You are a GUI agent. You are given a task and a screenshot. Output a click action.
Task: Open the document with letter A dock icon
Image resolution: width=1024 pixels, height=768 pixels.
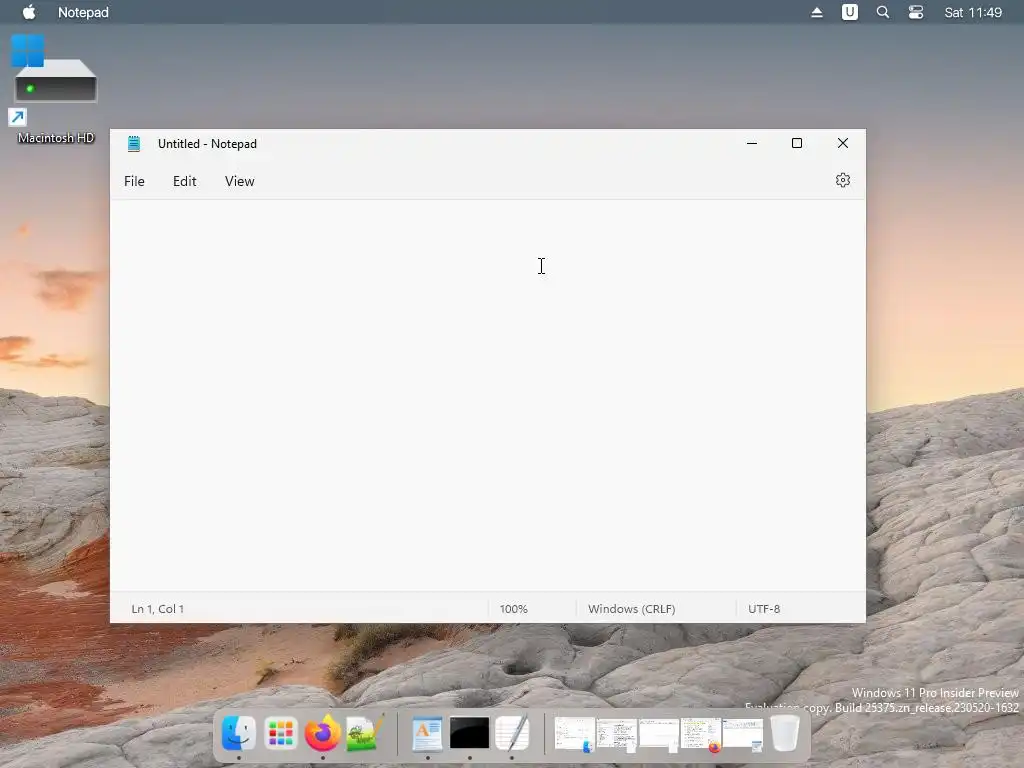pyautogui.click(x=427, y=733)
